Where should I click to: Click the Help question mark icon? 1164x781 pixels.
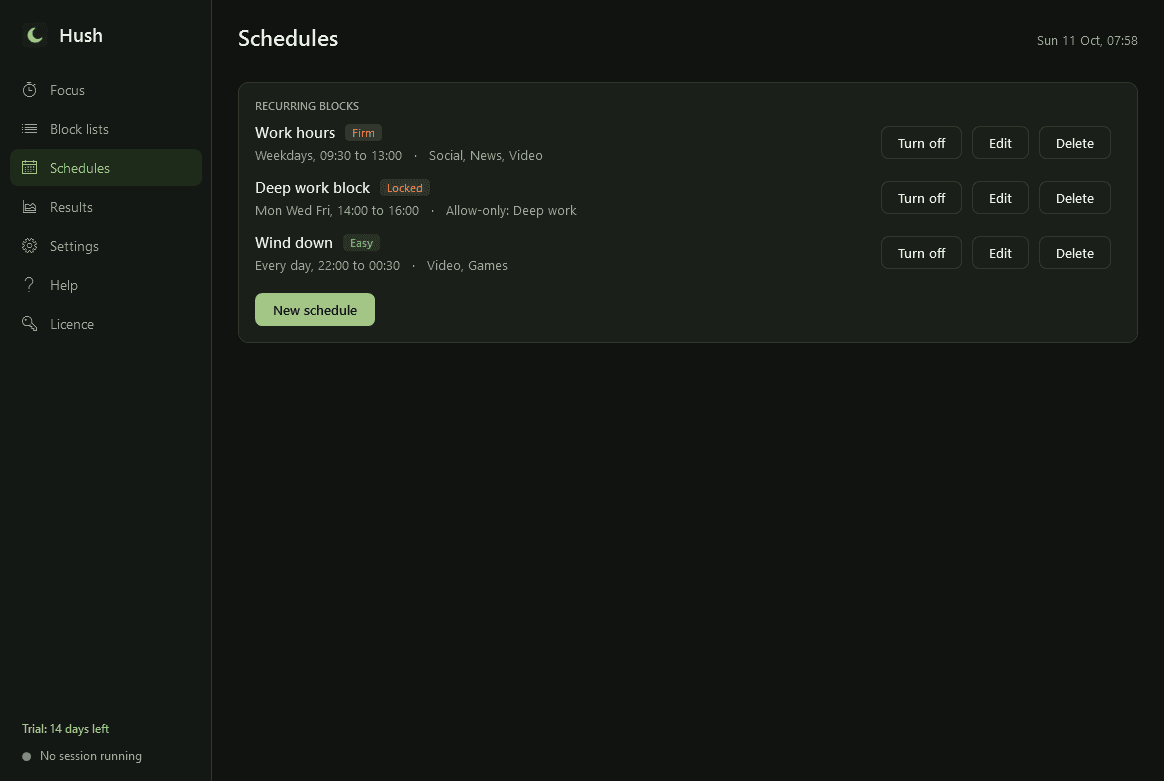click(x=30, y=285)
